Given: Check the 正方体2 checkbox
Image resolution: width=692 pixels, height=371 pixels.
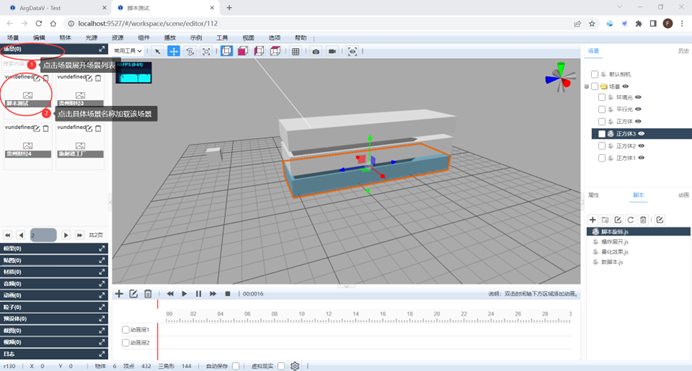Looking at the screenshot, I should tap(602, 146).
